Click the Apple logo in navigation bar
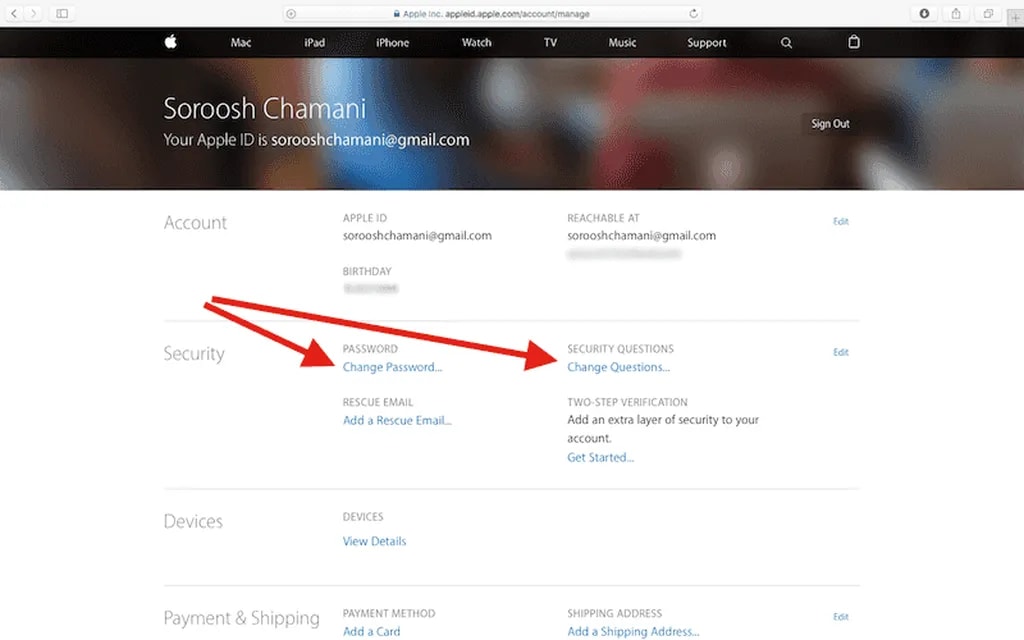The width and height of the screenshot is (1024, 640). point(170,42)
